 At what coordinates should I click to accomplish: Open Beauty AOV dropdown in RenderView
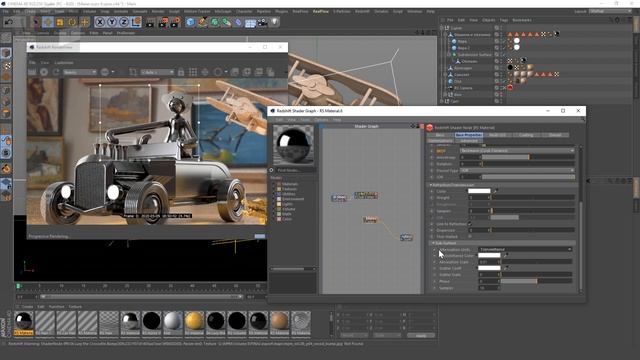pos(80,72)
